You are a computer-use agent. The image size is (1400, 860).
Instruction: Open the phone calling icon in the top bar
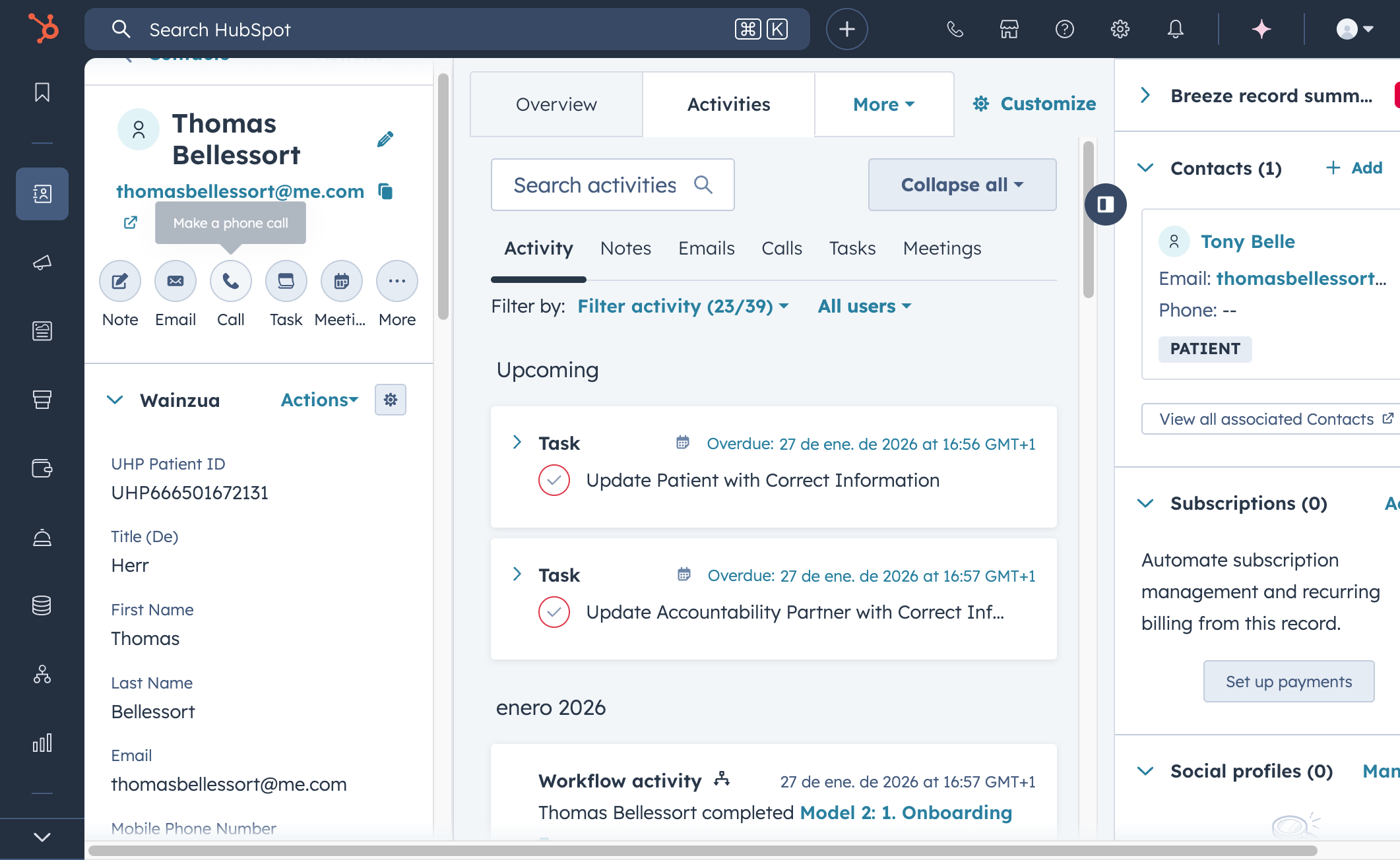pos(955,29)
